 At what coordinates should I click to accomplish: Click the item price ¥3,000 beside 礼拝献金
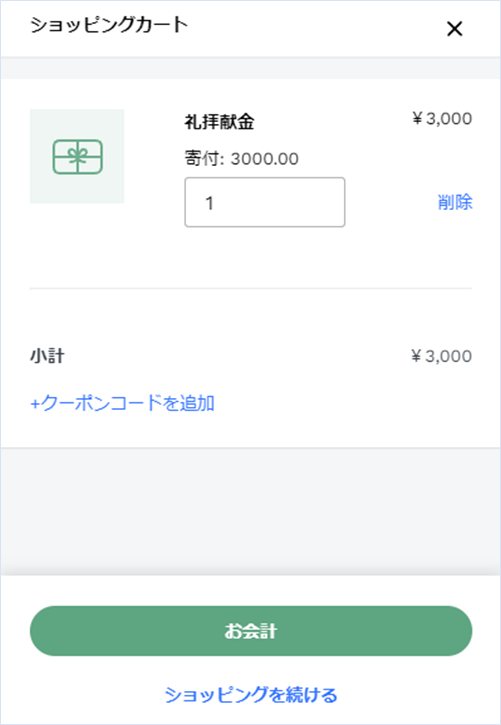click(x=442, y=118)
